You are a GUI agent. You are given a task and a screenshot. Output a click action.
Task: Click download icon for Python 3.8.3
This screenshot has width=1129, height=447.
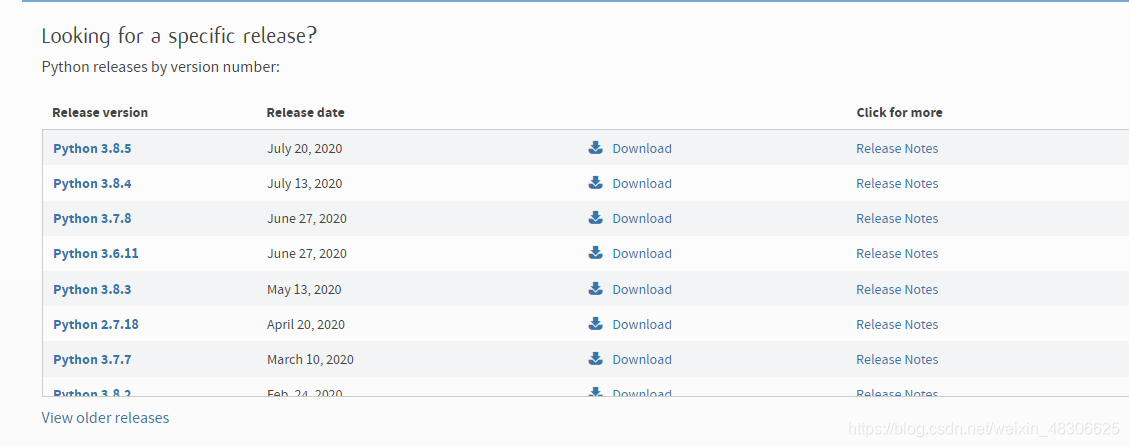coord(595,289)
